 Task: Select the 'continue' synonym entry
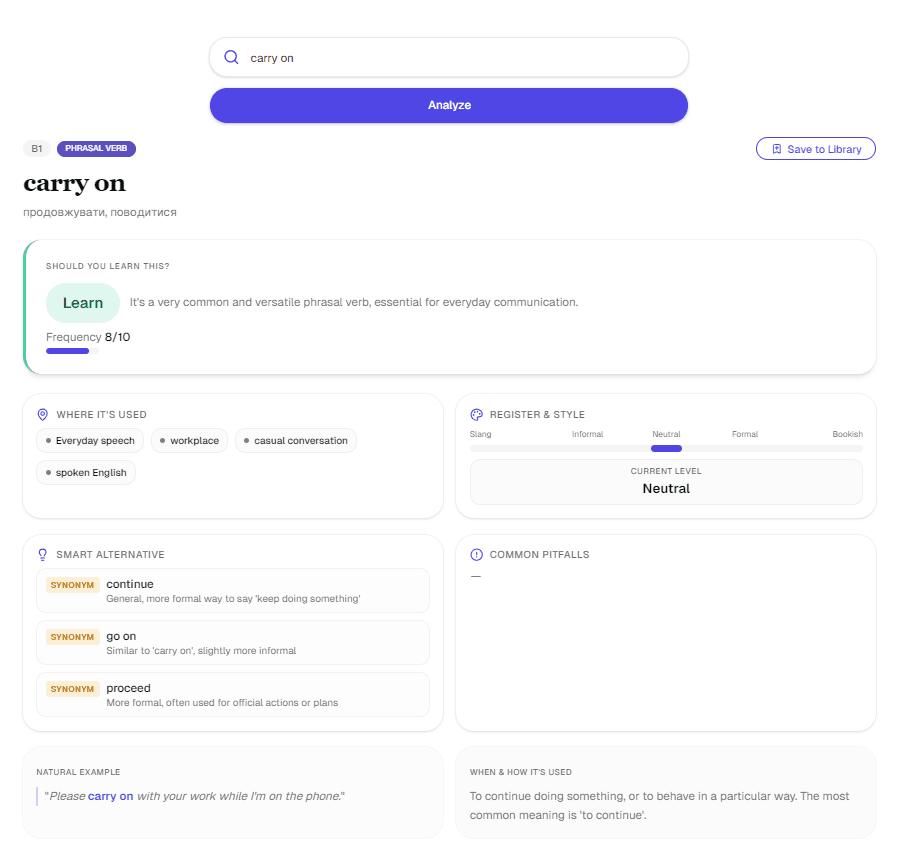click(x=232, y=590)
